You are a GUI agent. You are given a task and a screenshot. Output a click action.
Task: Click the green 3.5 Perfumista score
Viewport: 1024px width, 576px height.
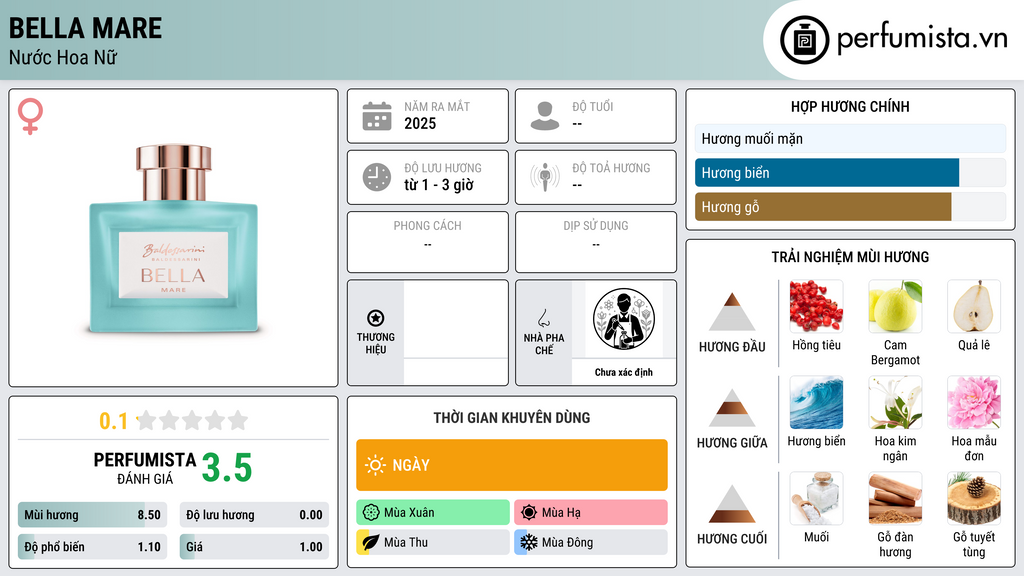pos(227,468)
